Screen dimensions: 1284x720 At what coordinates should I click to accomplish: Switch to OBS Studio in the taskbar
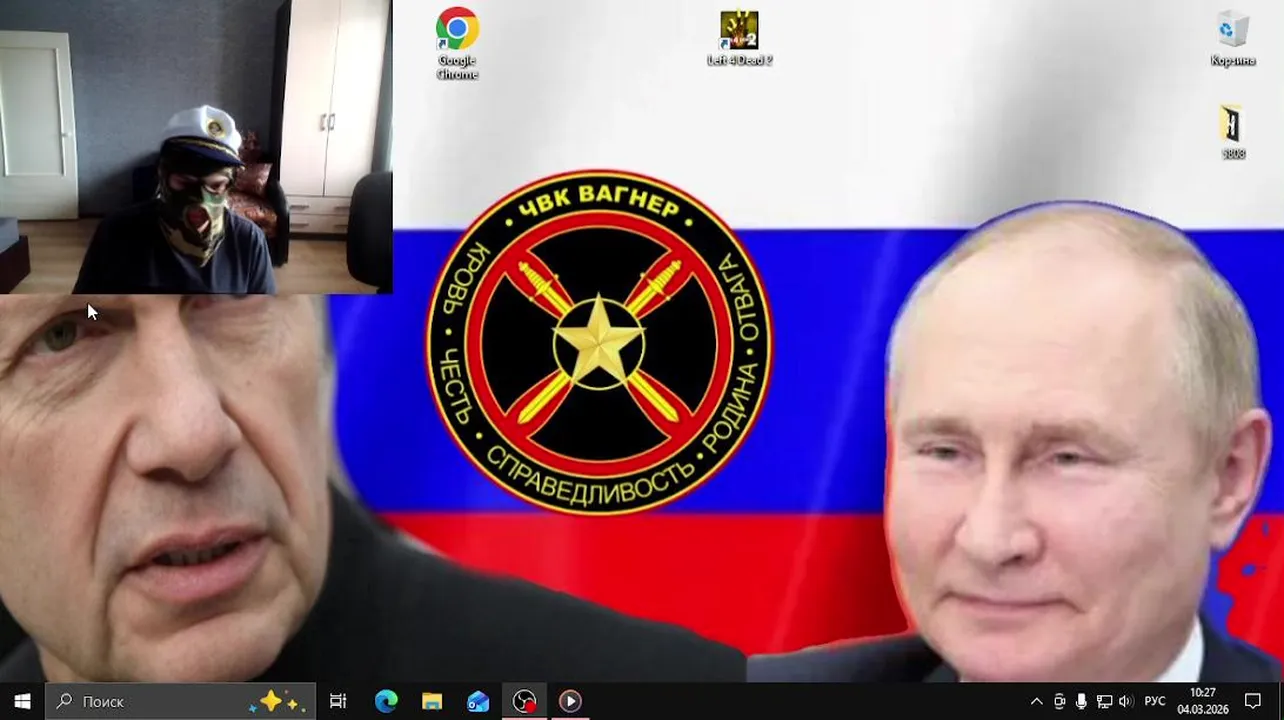coord(524,701)
